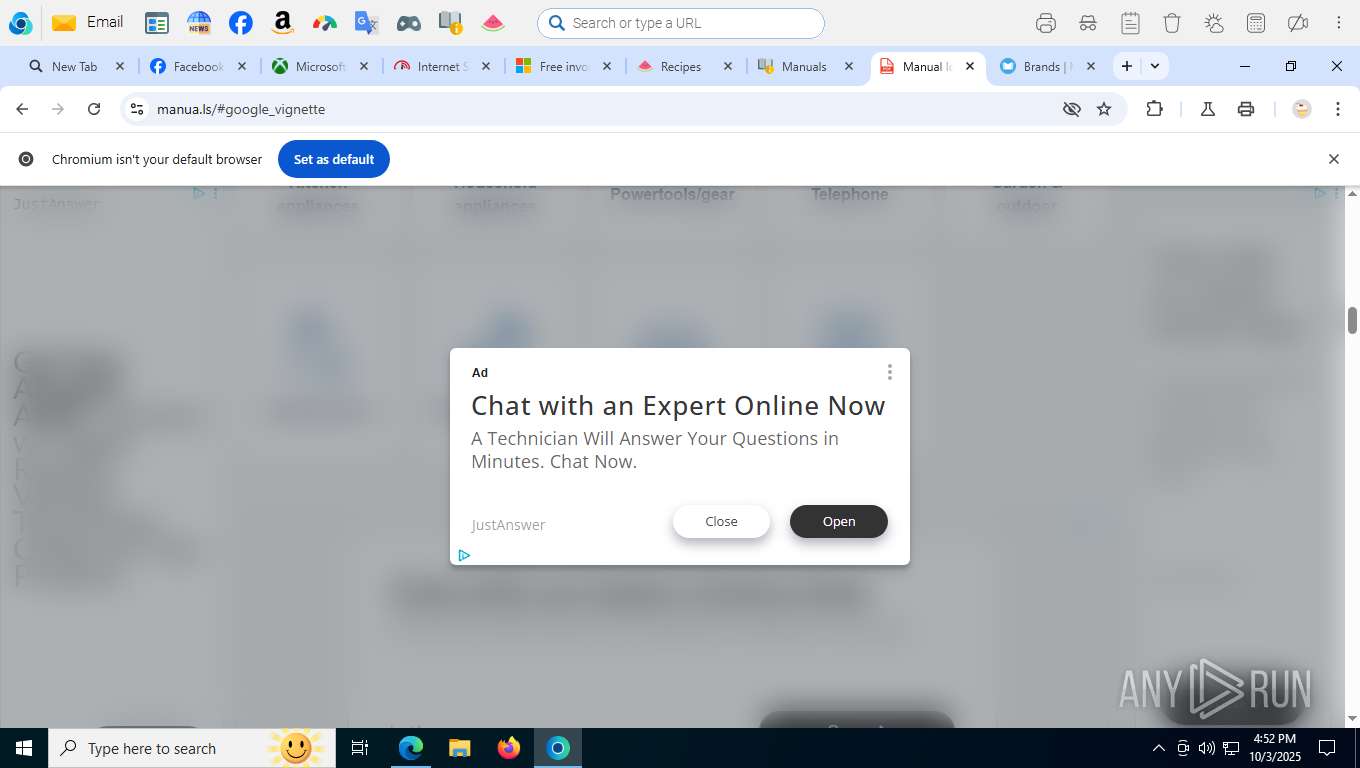The image size is (1360, 768).
Task: Open the calculator icon
Action: [1256, 23]
